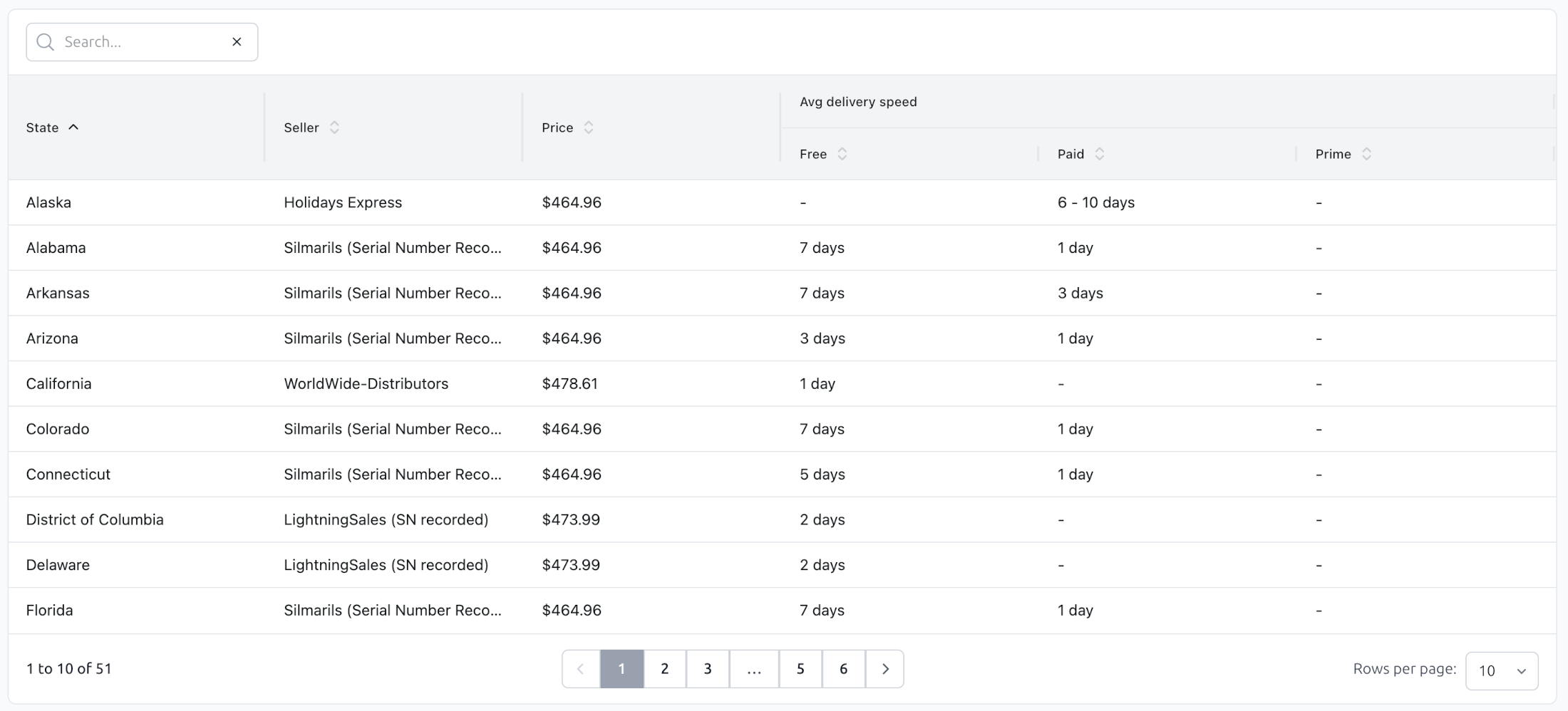Sort by Free delivery speed
This screenshot has width=1568, height=711.
(x=842, y=154)
